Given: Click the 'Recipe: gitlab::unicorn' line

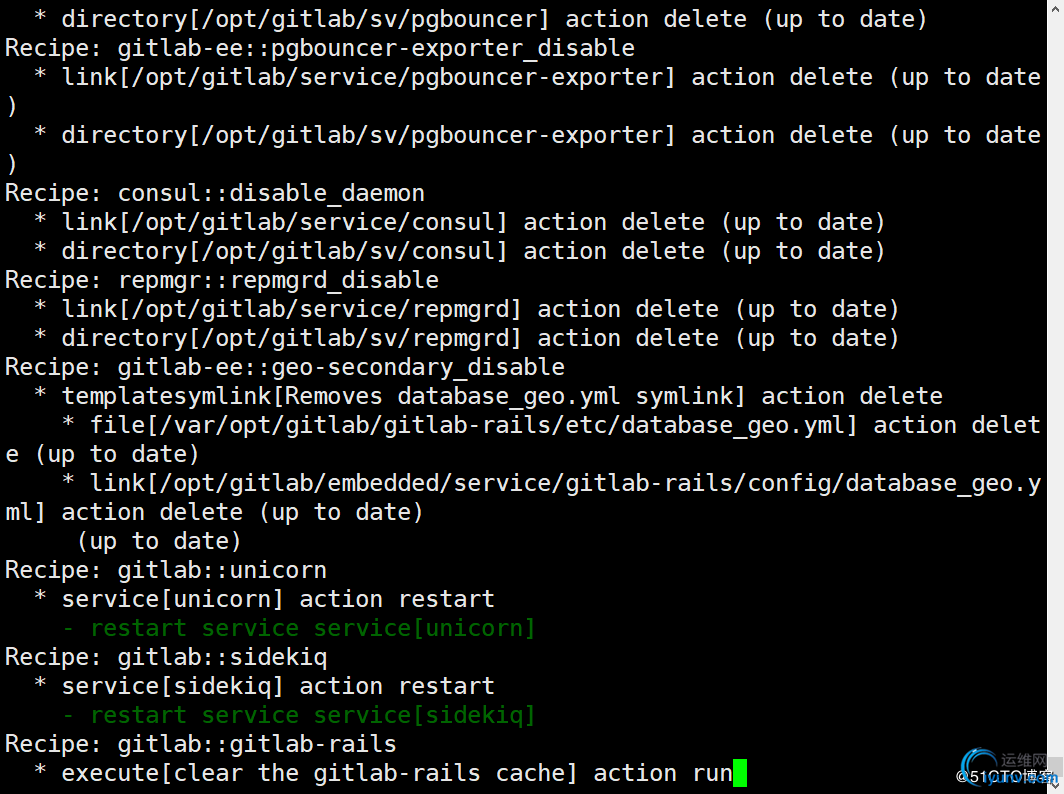Looking at the screenshot, I should 166,570.
